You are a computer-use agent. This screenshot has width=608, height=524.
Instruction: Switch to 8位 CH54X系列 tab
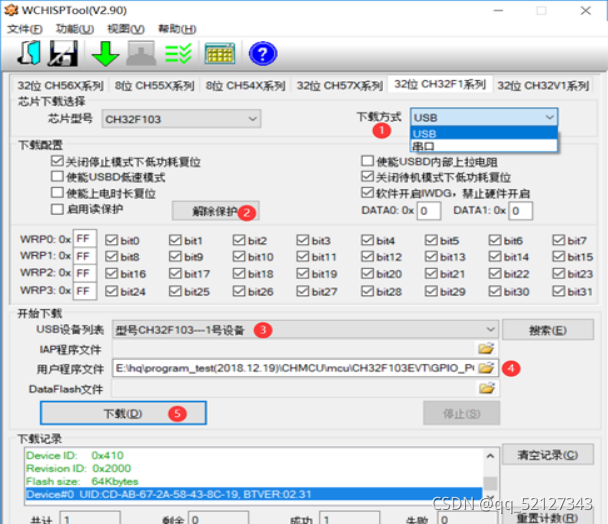pos(245,85)
